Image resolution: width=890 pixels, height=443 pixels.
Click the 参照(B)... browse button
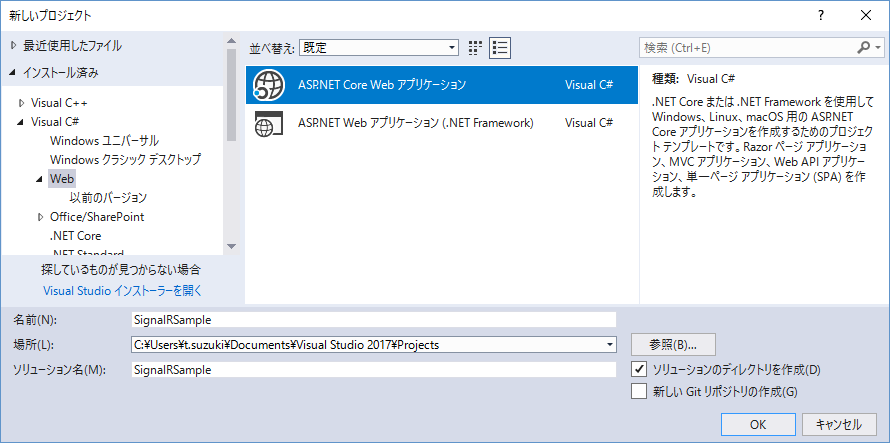pyautogui.click(x=673, y=344)
